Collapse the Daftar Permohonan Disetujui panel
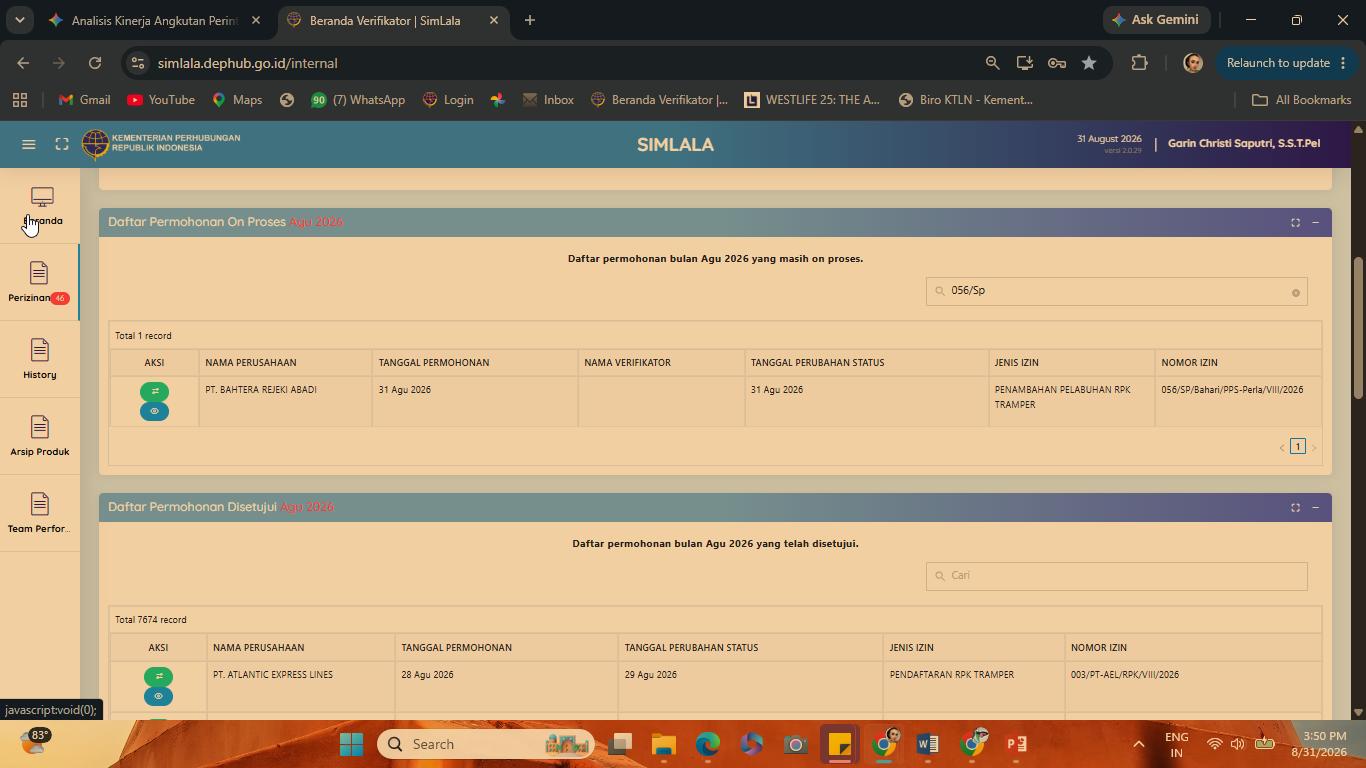1366x768 pixels. point(1315,507)
